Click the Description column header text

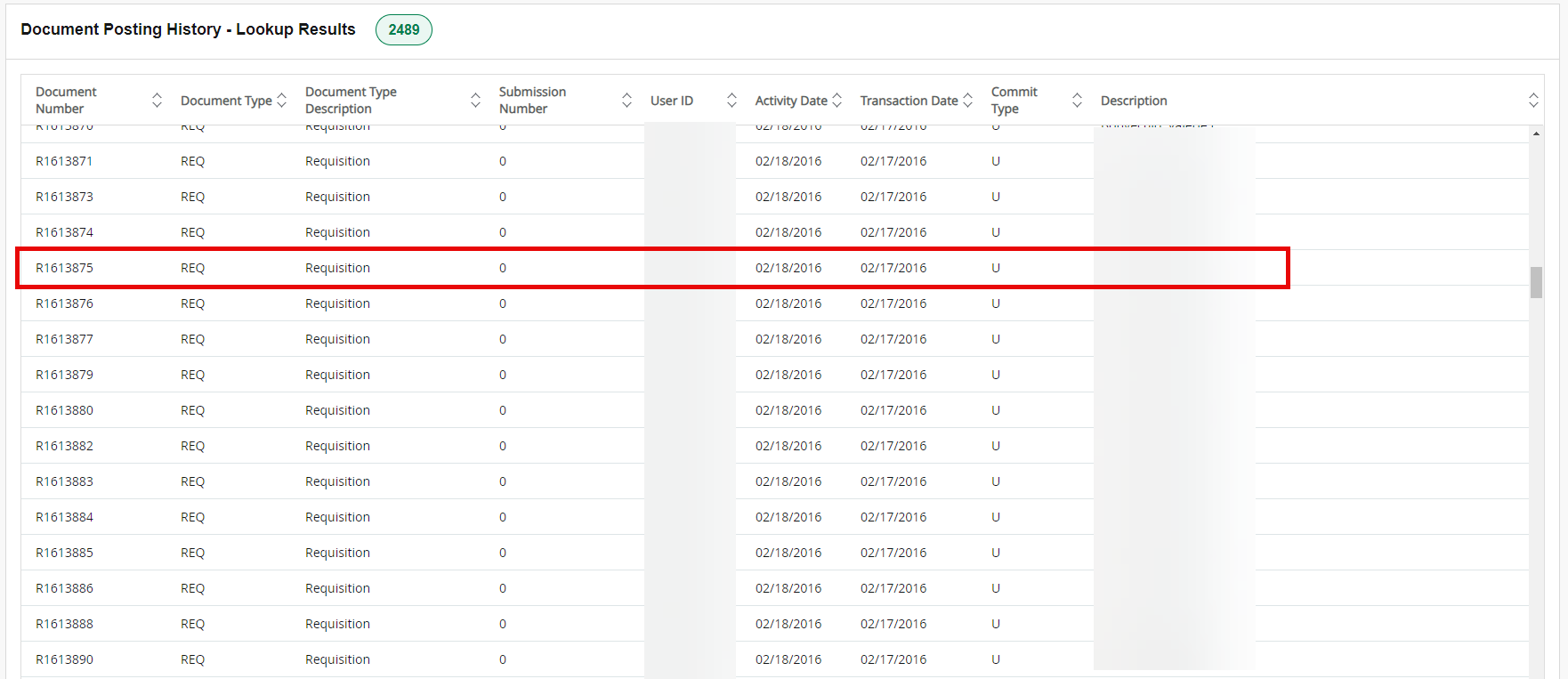[1133, 101]
